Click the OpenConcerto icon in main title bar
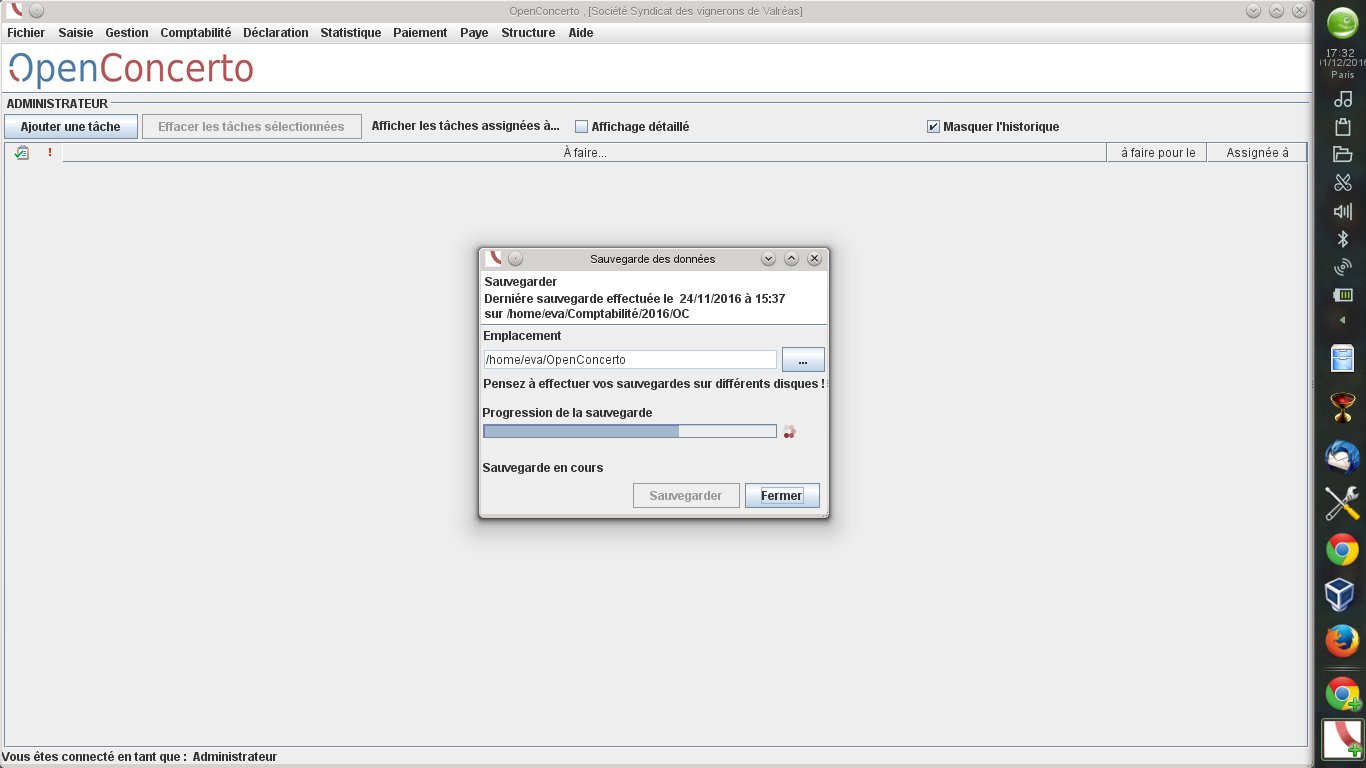The height and width of the screenshot is (768, 1366). pos(14,11)
